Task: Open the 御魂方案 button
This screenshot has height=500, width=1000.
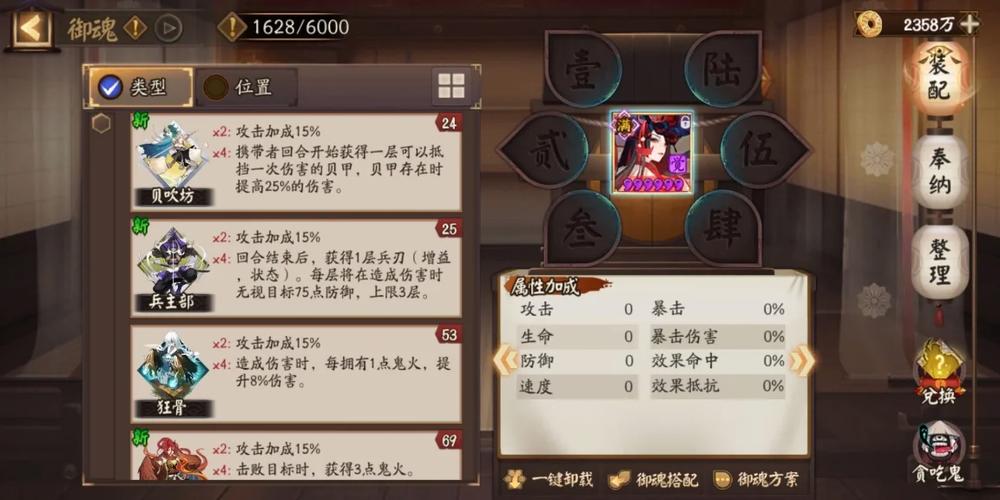Action: (756, 479)
